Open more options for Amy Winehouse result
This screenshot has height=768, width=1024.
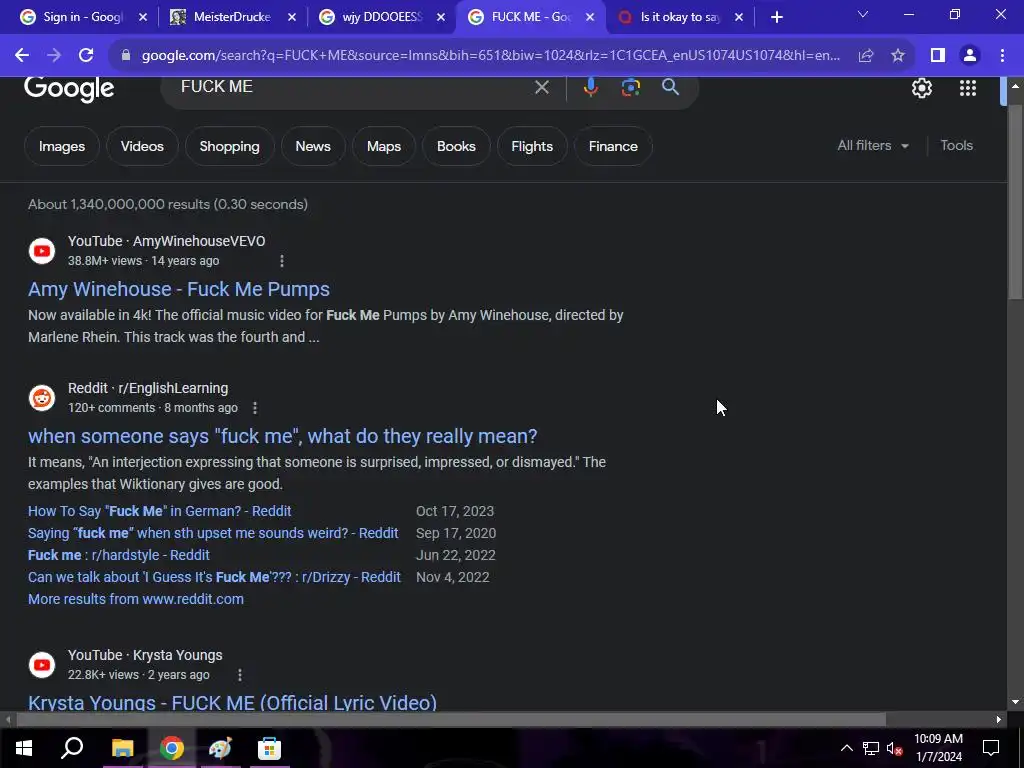coord(281,261)
